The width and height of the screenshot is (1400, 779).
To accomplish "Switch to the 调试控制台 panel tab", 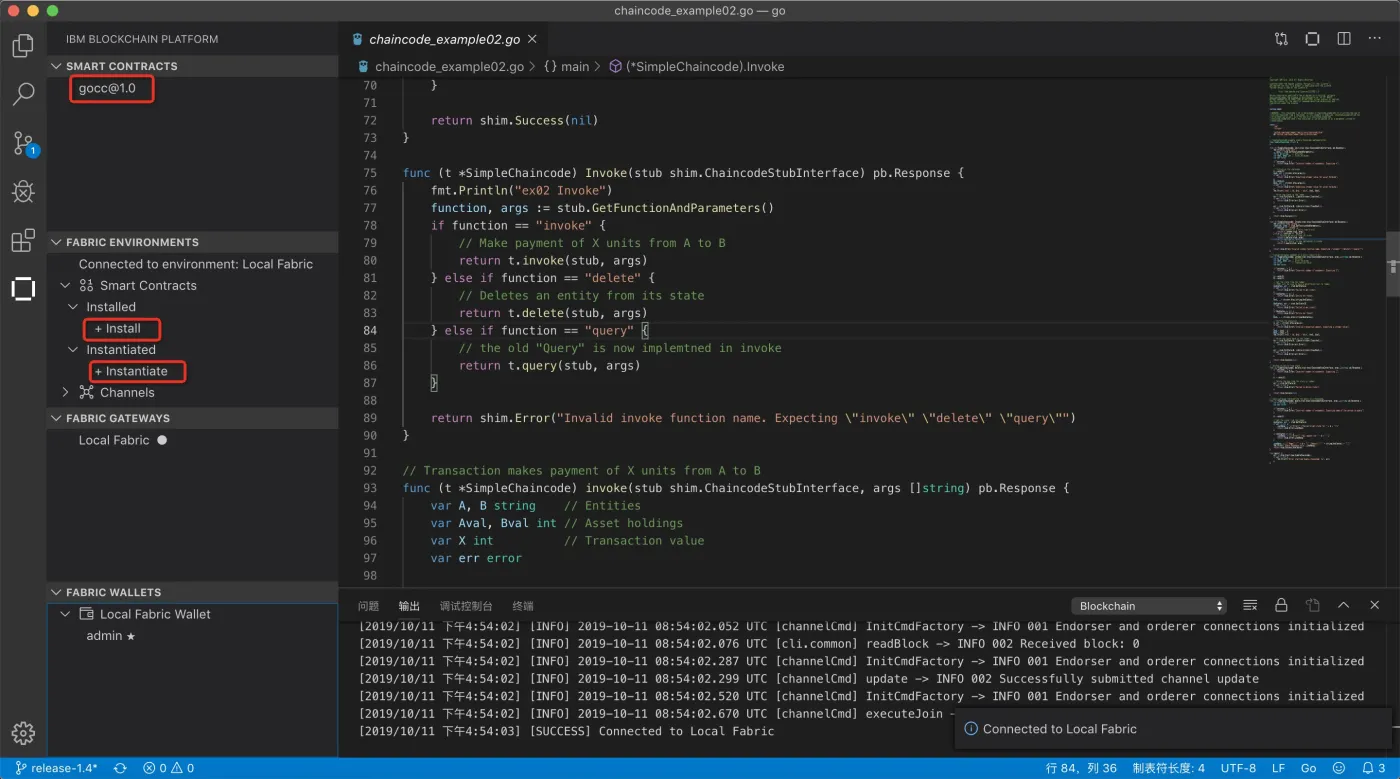I will 466,606.
